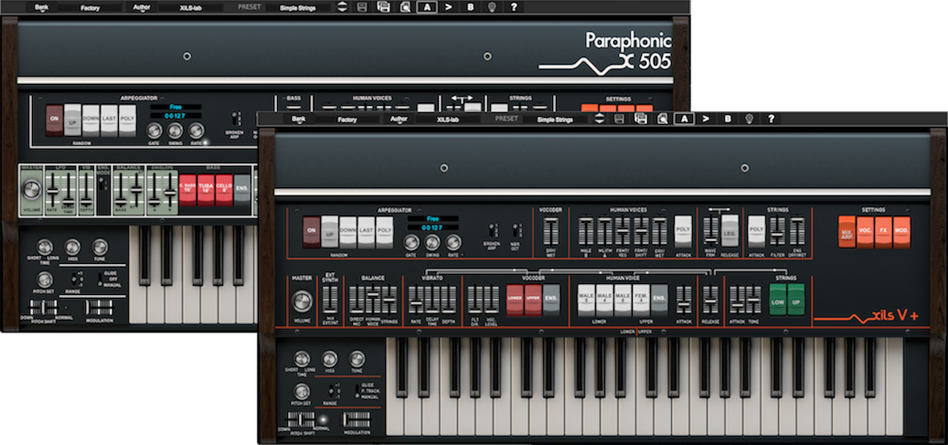948x445 pixels.
Task: Open the Factory bank dropdown in XILS V+
Action: [347, 119]
